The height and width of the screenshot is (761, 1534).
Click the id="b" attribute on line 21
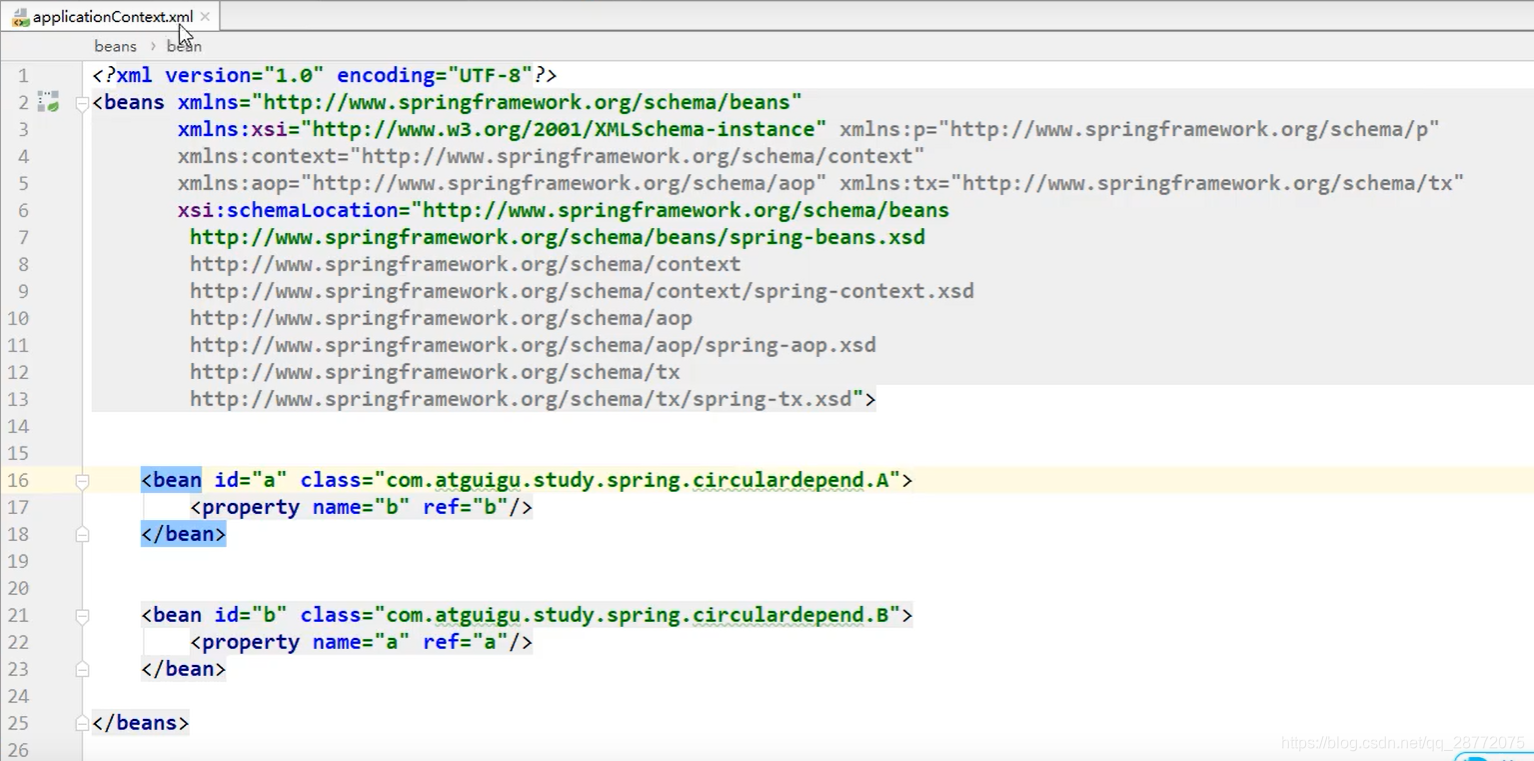click(x=251, y=615)
